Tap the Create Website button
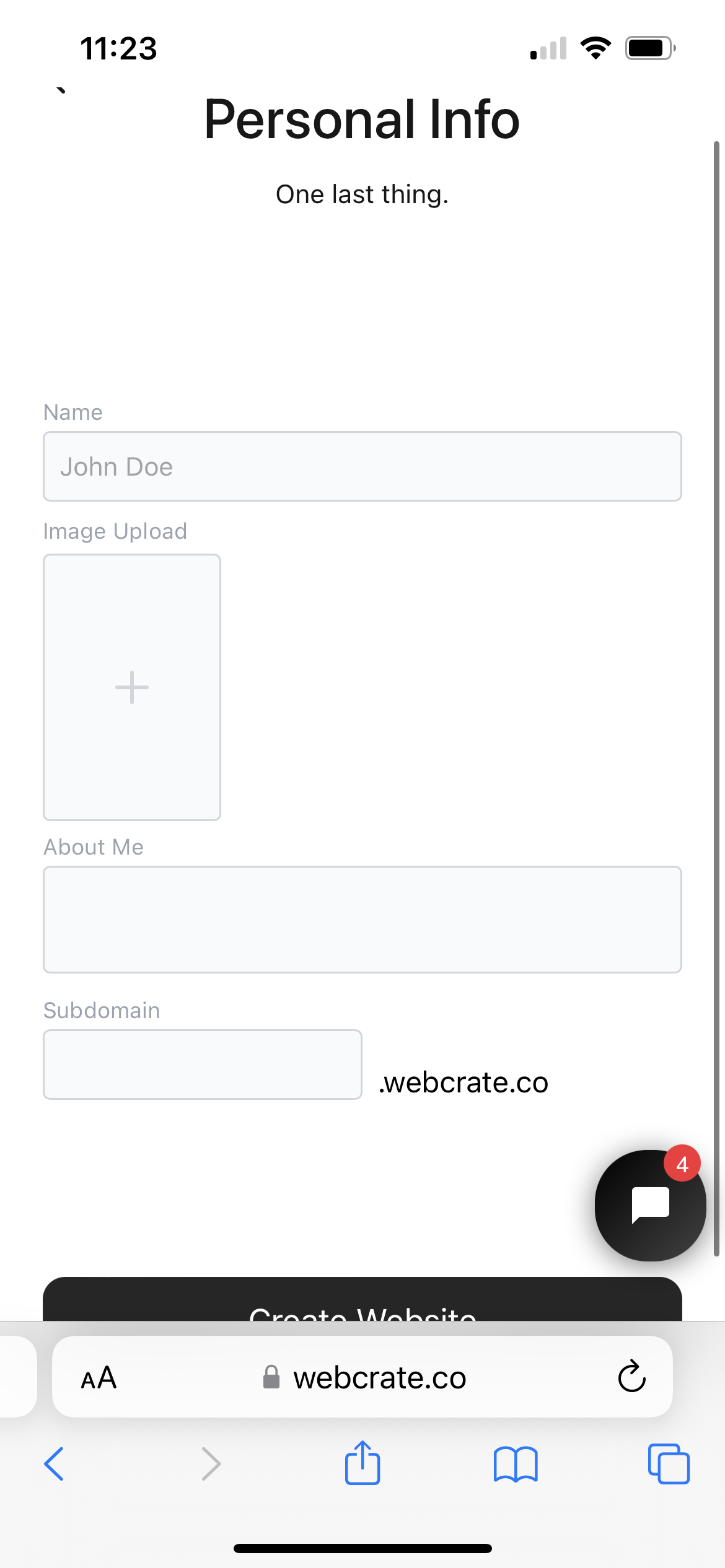 coord(362,1299)
